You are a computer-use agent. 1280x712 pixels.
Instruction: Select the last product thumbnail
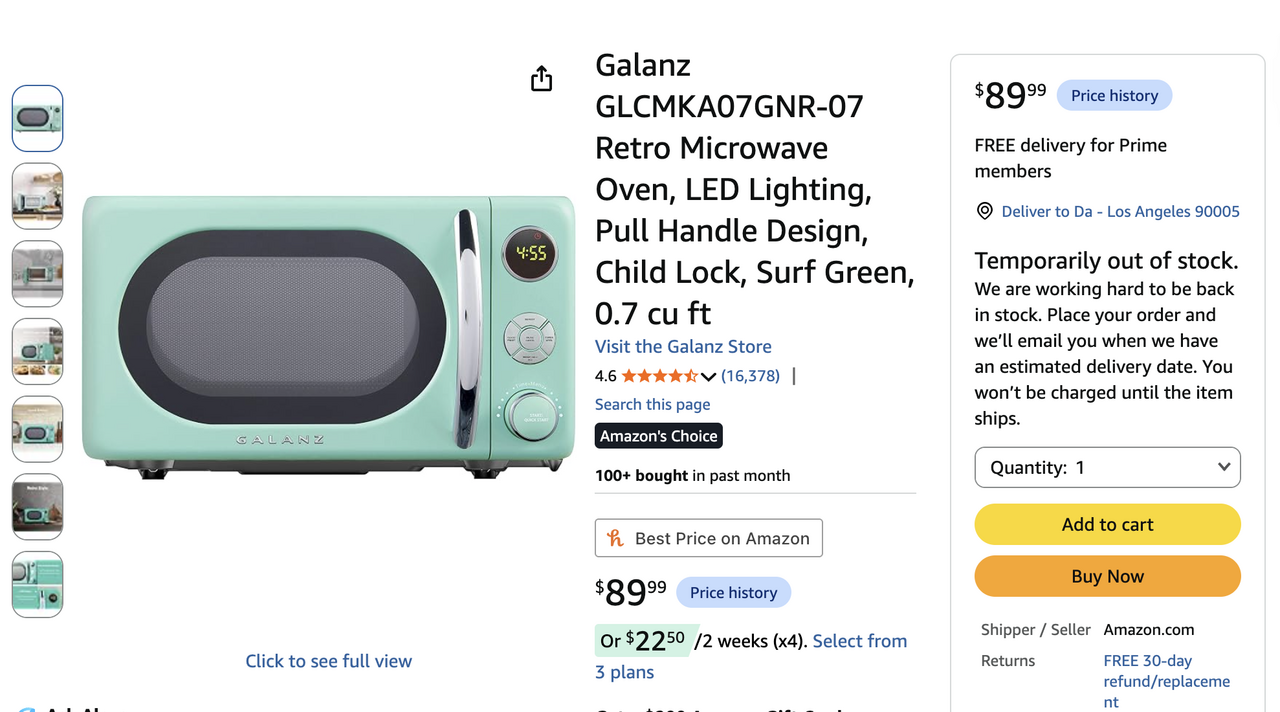click(37, 584)
